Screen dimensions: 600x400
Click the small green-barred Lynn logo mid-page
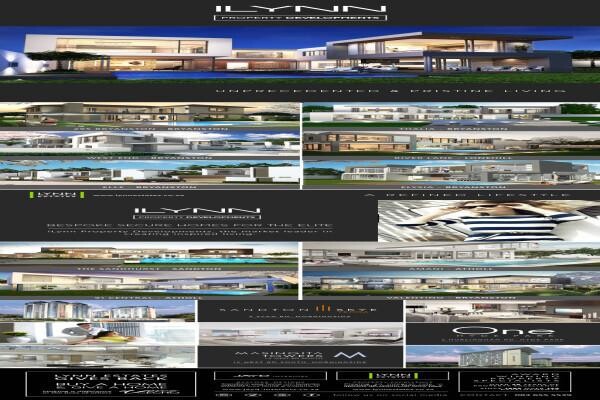coord(57,195)
